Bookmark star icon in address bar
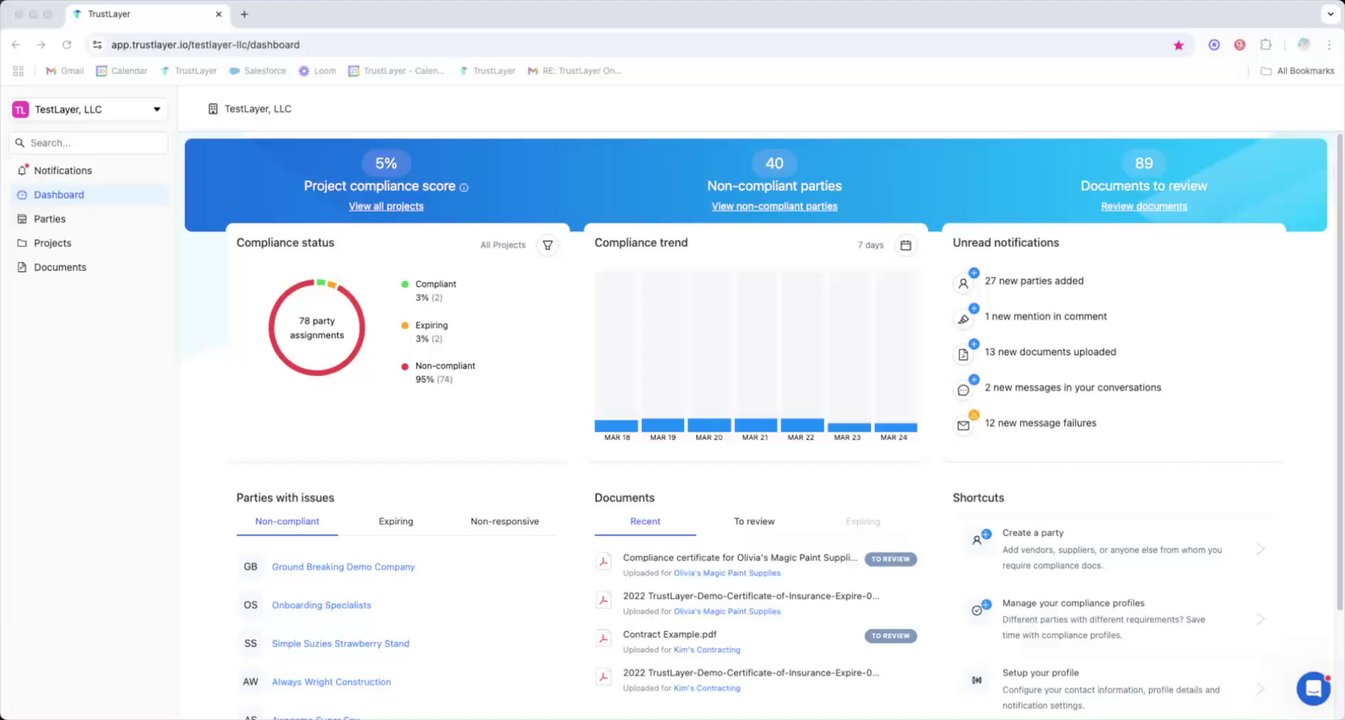1345x720 pixels. [x=1178, y=45]
